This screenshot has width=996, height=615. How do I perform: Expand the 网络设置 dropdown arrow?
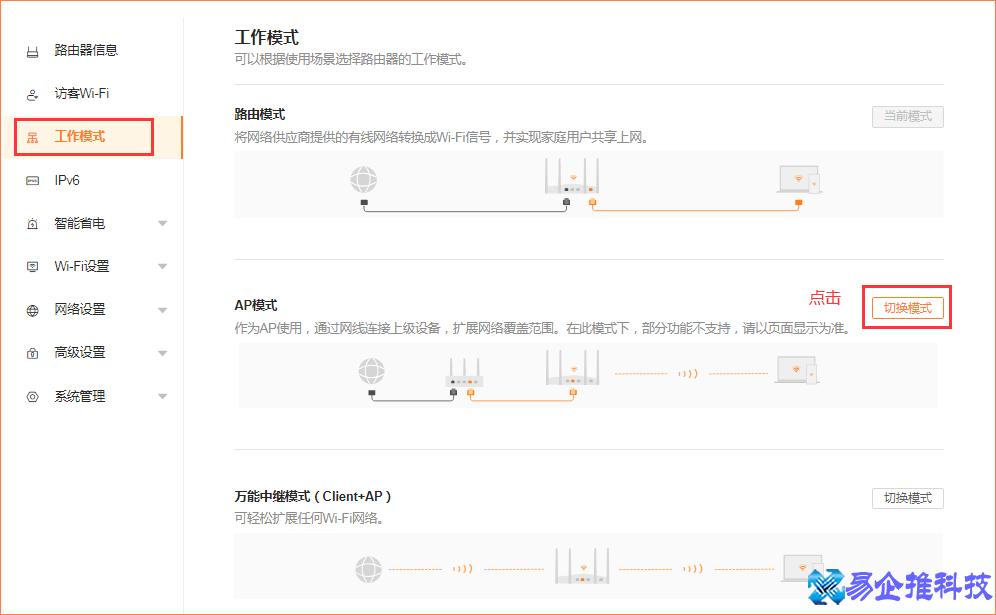pyautogui.click(x=162, y=309)
